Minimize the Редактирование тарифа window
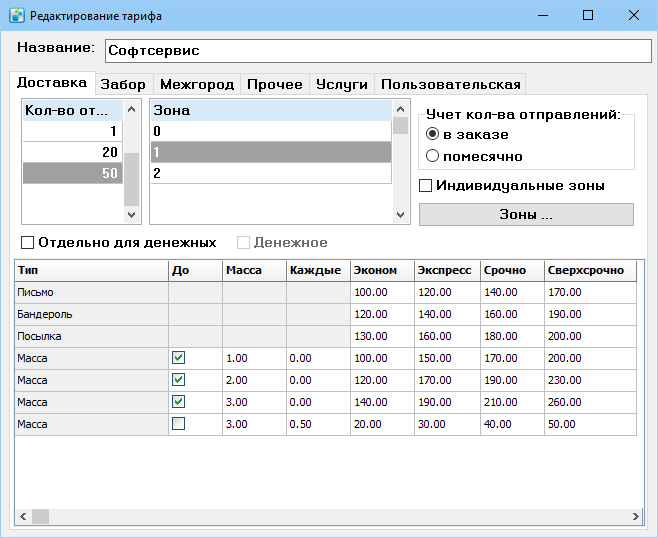This screenshot has width=658, height=538. pos(543,16)
